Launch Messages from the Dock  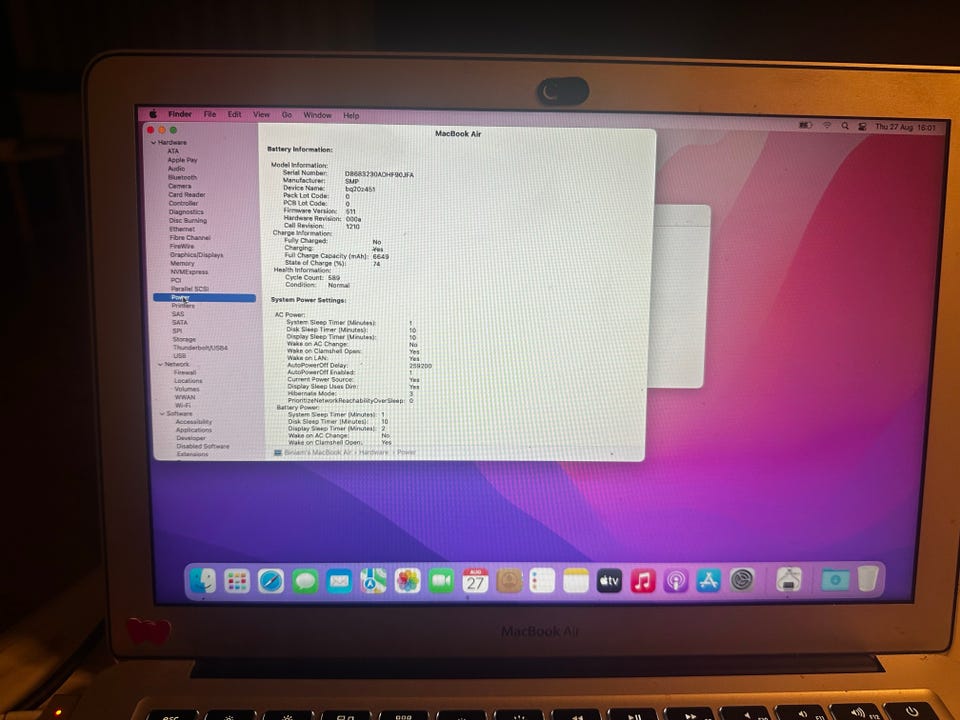coord(305,581)
